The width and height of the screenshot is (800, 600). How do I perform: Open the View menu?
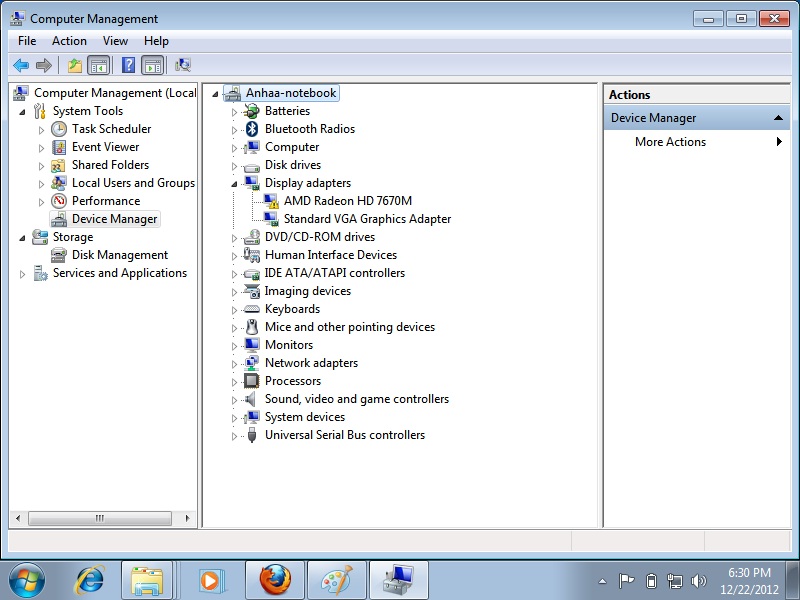[115, 41]
